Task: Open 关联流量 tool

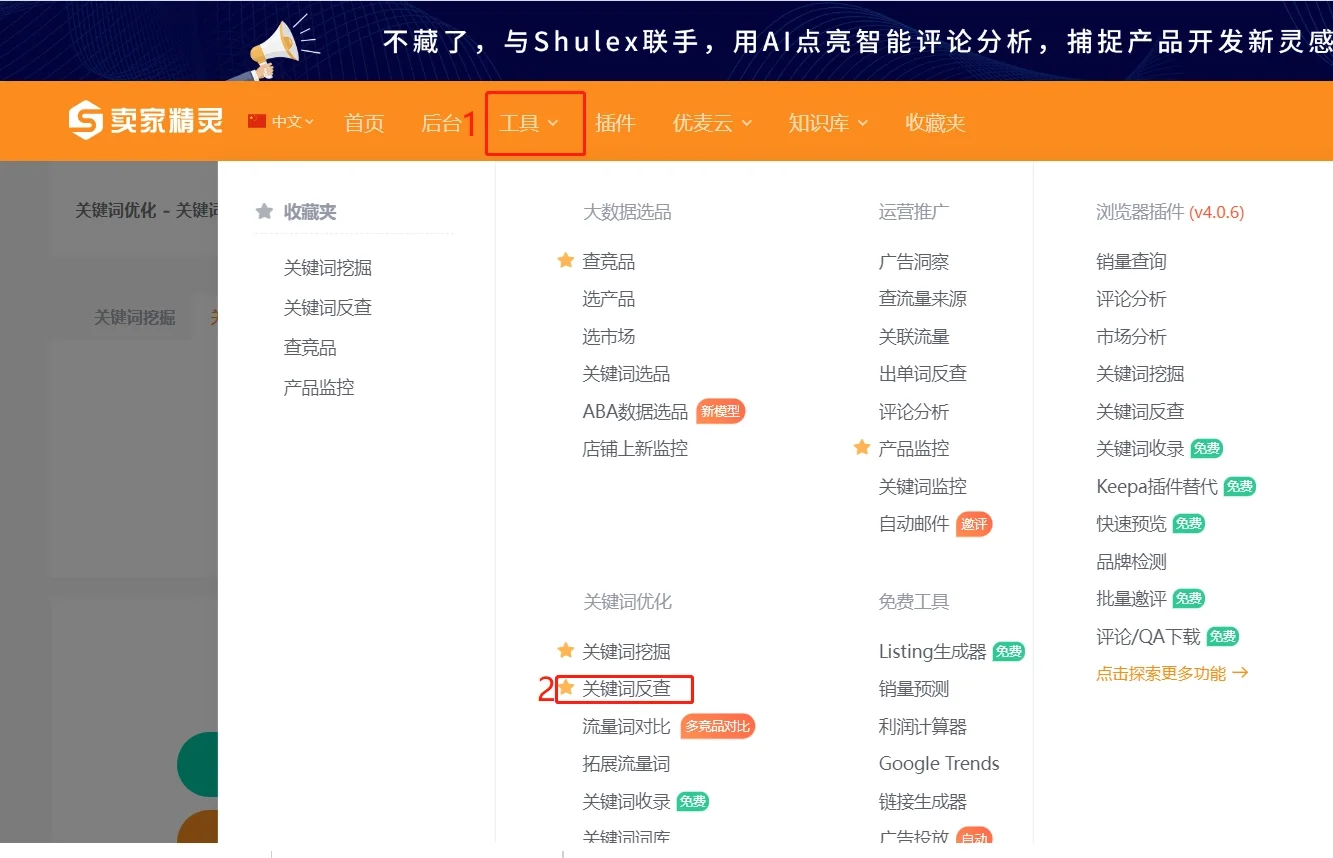Action: (914, 337)
